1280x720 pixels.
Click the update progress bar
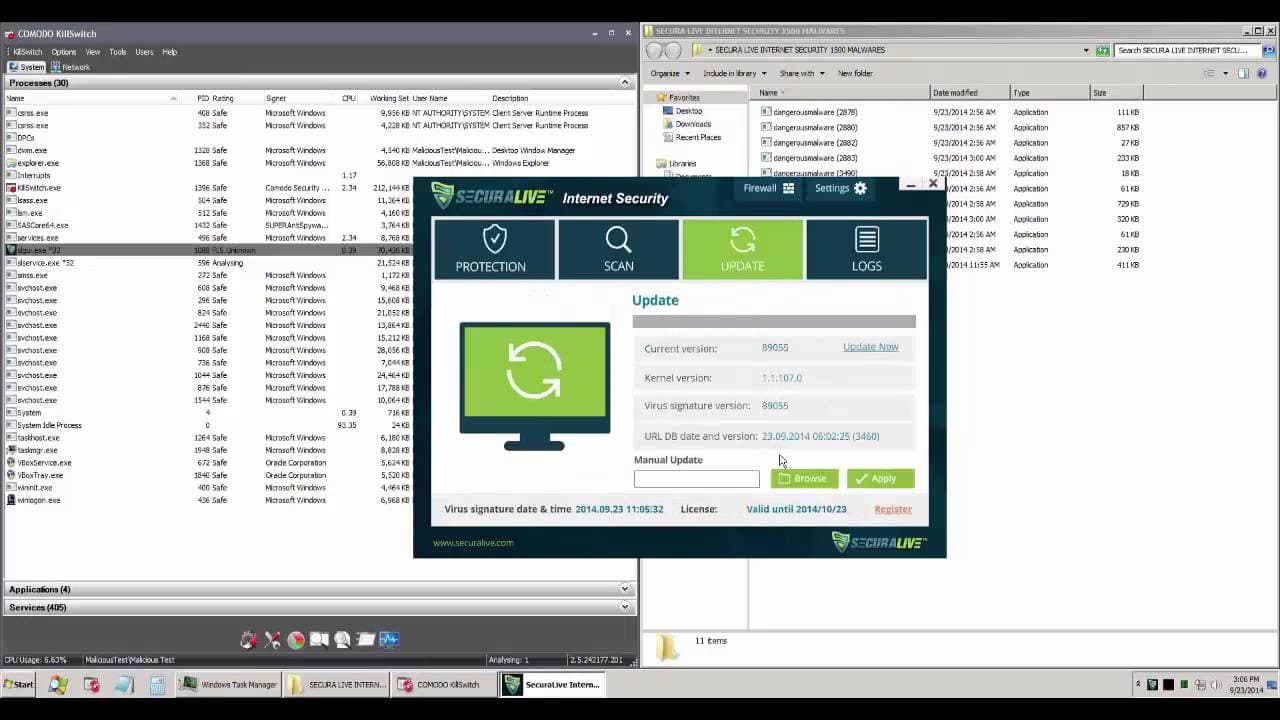[x=774, y=322]
